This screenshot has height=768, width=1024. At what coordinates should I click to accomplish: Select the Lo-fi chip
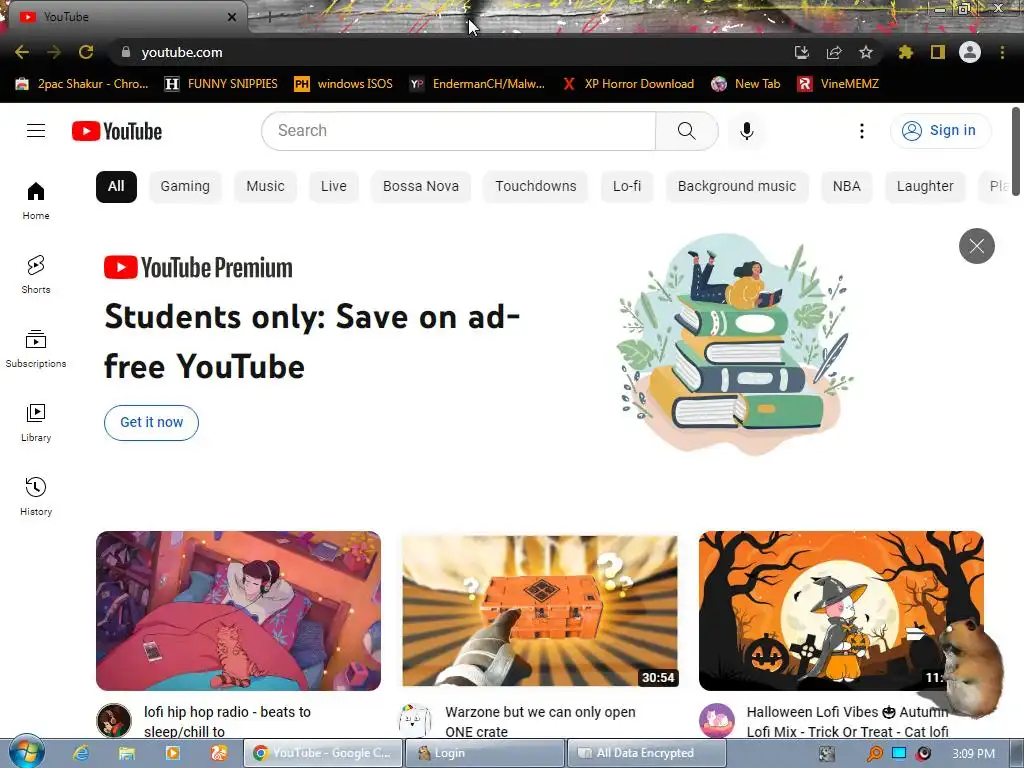tap(627, 186)
